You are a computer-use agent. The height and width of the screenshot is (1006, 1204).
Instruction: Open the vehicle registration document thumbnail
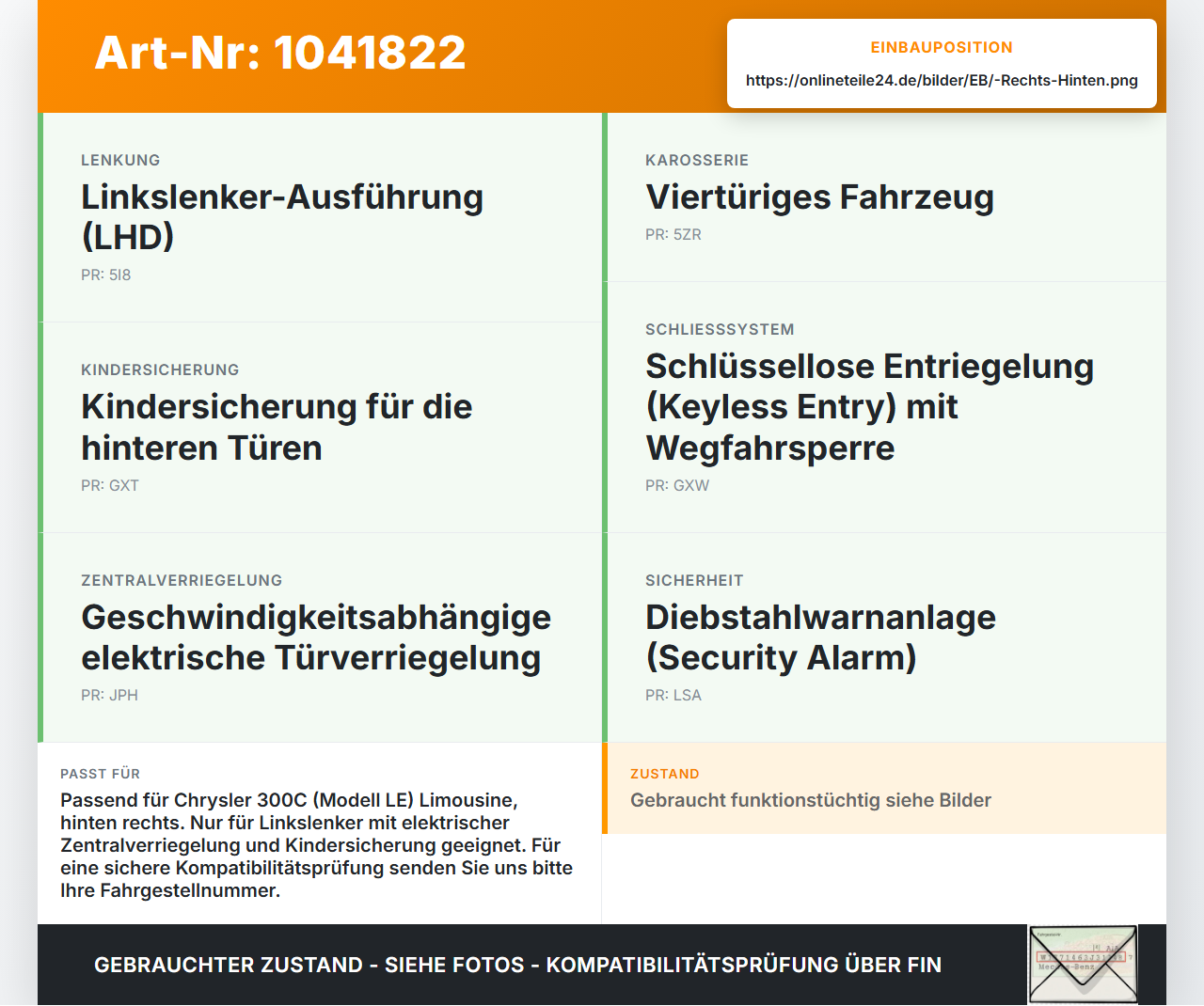point(1083,964)
